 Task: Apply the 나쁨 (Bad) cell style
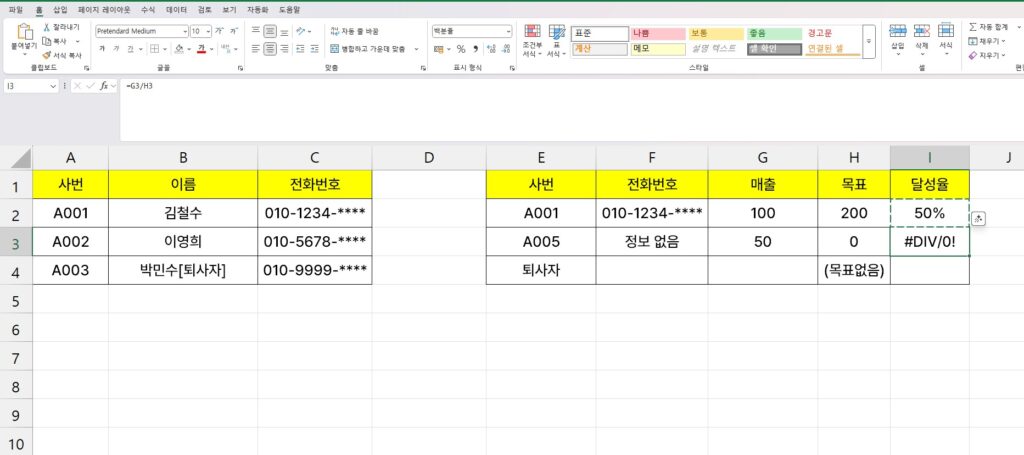(657, 33)
